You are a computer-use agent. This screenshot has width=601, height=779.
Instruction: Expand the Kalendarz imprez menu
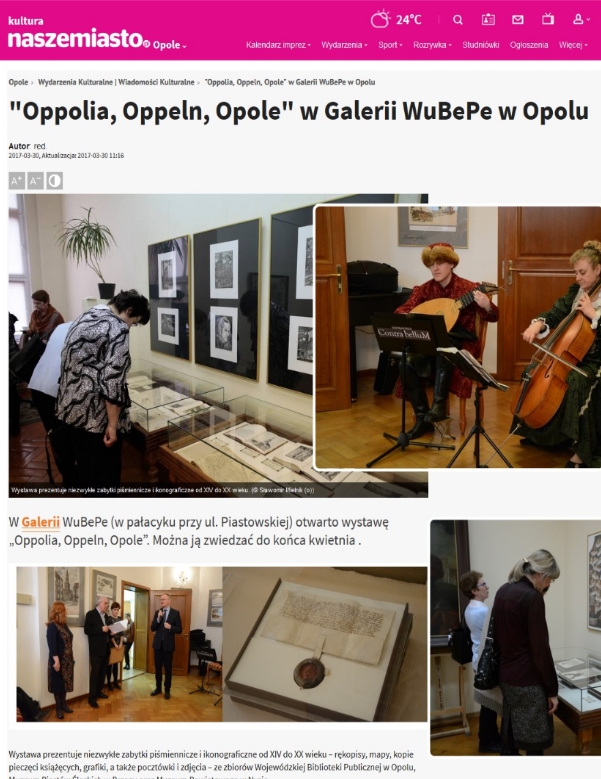point(278,45)
